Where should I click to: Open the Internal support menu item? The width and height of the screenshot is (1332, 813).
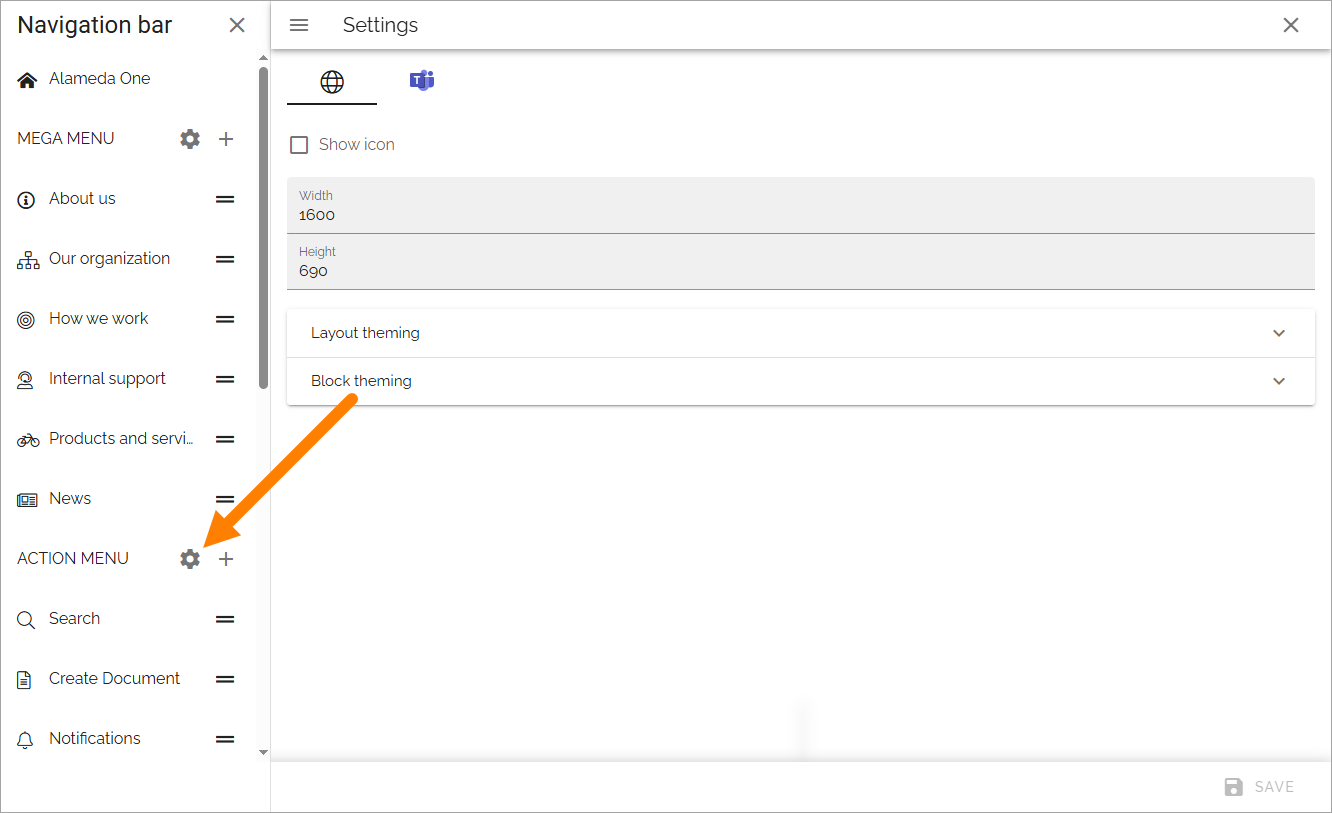107,379
